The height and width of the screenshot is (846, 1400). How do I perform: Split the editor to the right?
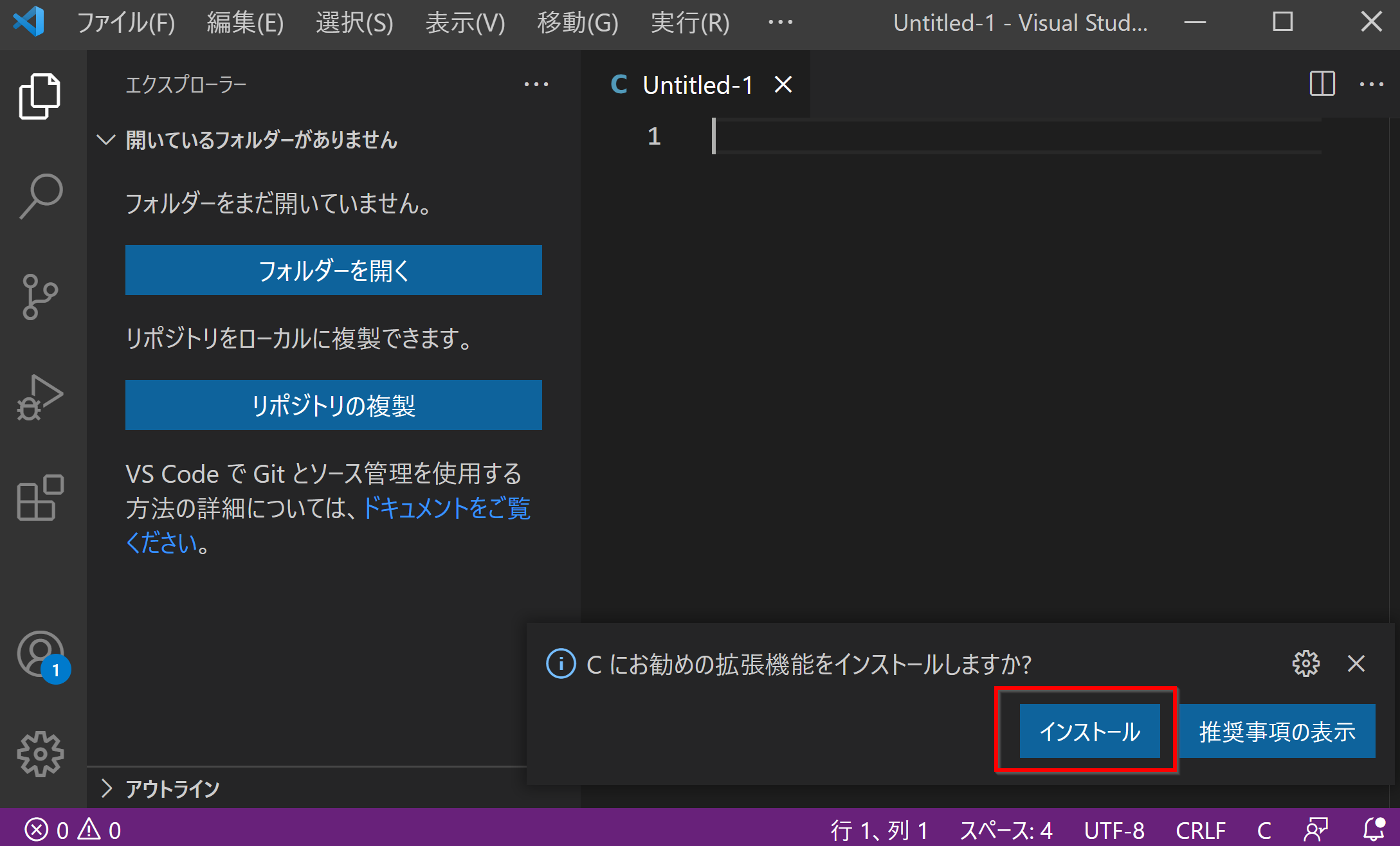click(x=1322, y=84)
